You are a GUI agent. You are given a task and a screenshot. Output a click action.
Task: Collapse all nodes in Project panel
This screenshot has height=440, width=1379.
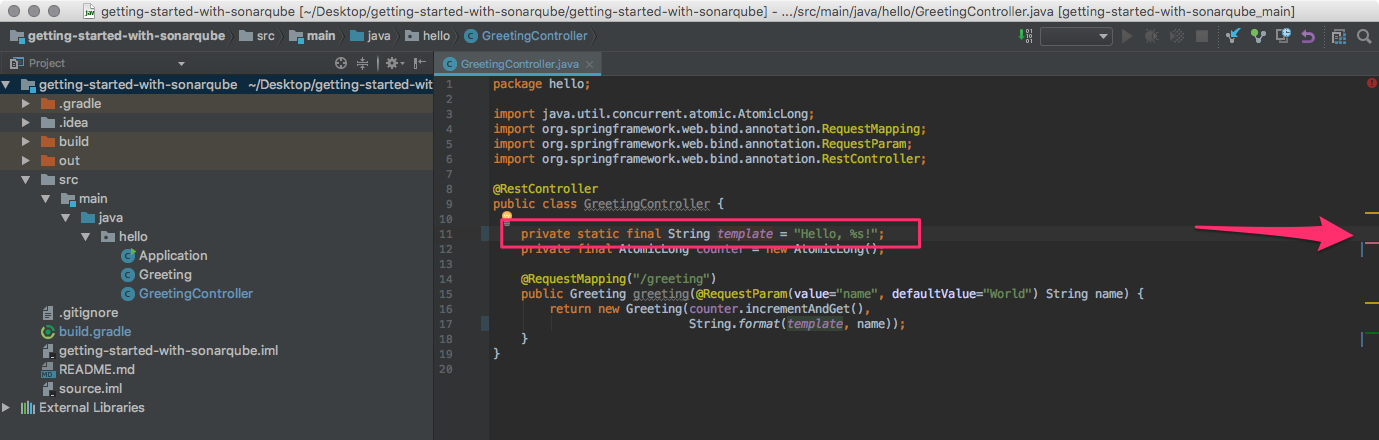[362, 63]
